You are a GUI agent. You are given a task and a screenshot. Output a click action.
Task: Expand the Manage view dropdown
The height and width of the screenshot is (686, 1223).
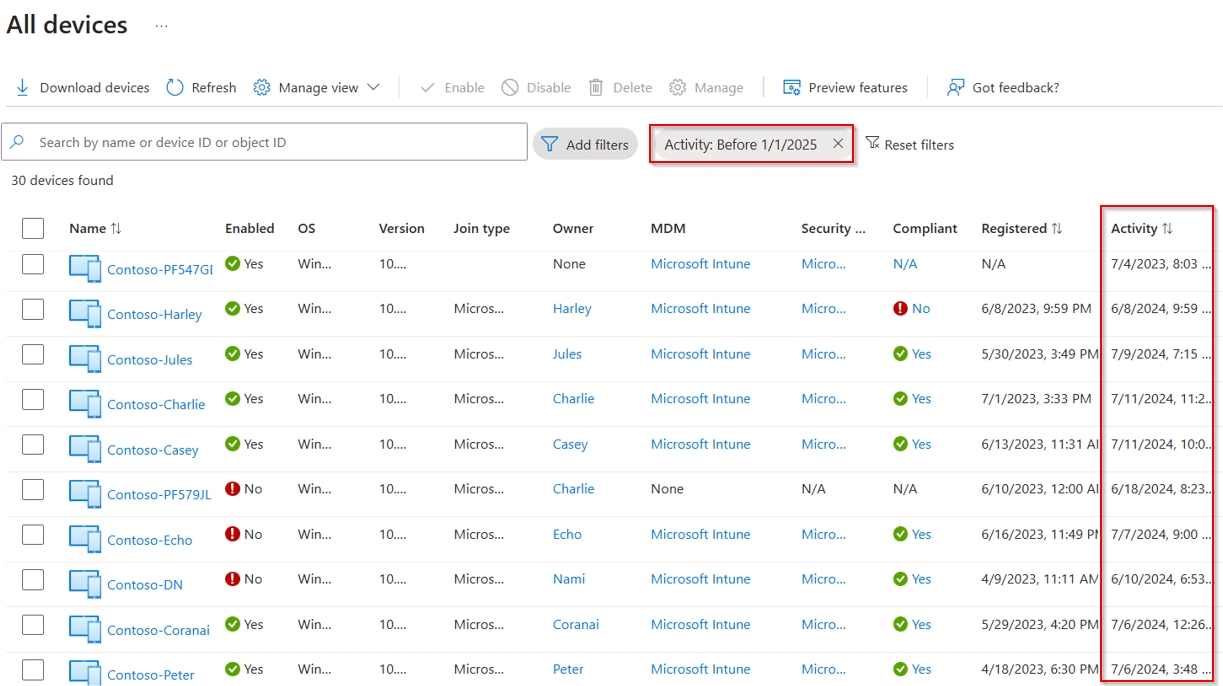pos(374,87)
